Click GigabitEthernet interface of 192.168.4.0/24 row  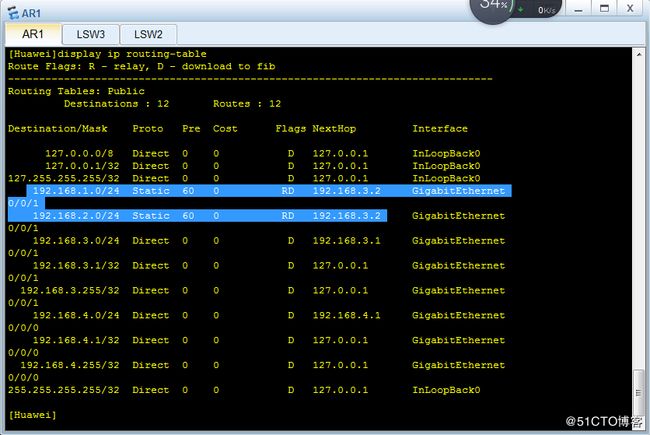click(x=458, y=315)
